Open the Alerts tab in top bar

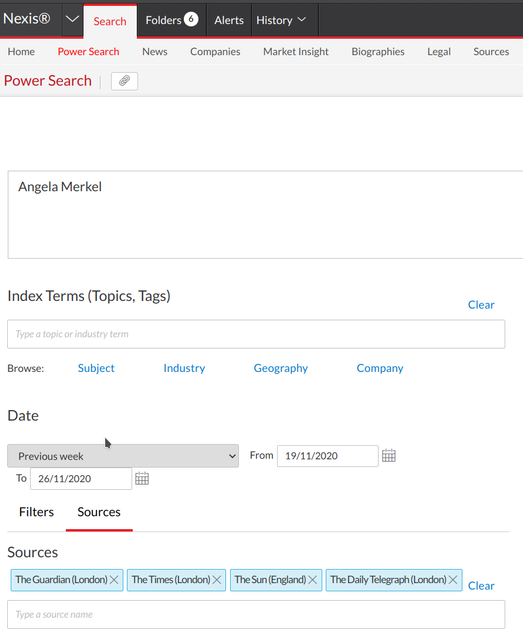(x=229, y=20)
